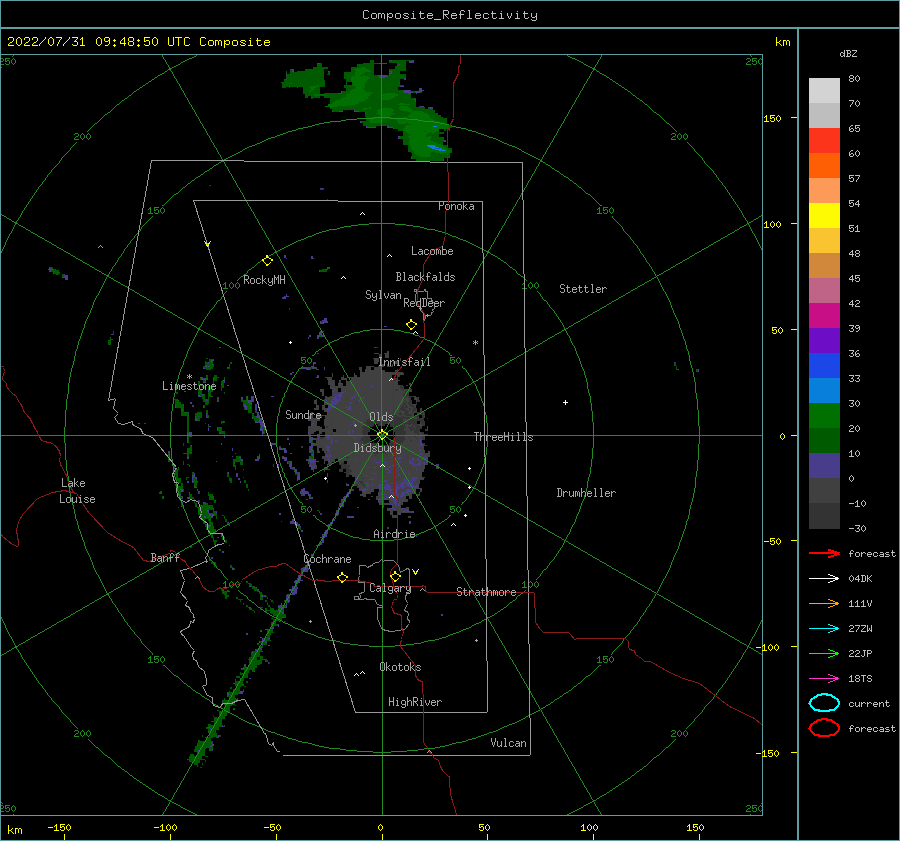Click the white 04DK arrow in legend
900x841 pixels.
(x=824, y=578)
